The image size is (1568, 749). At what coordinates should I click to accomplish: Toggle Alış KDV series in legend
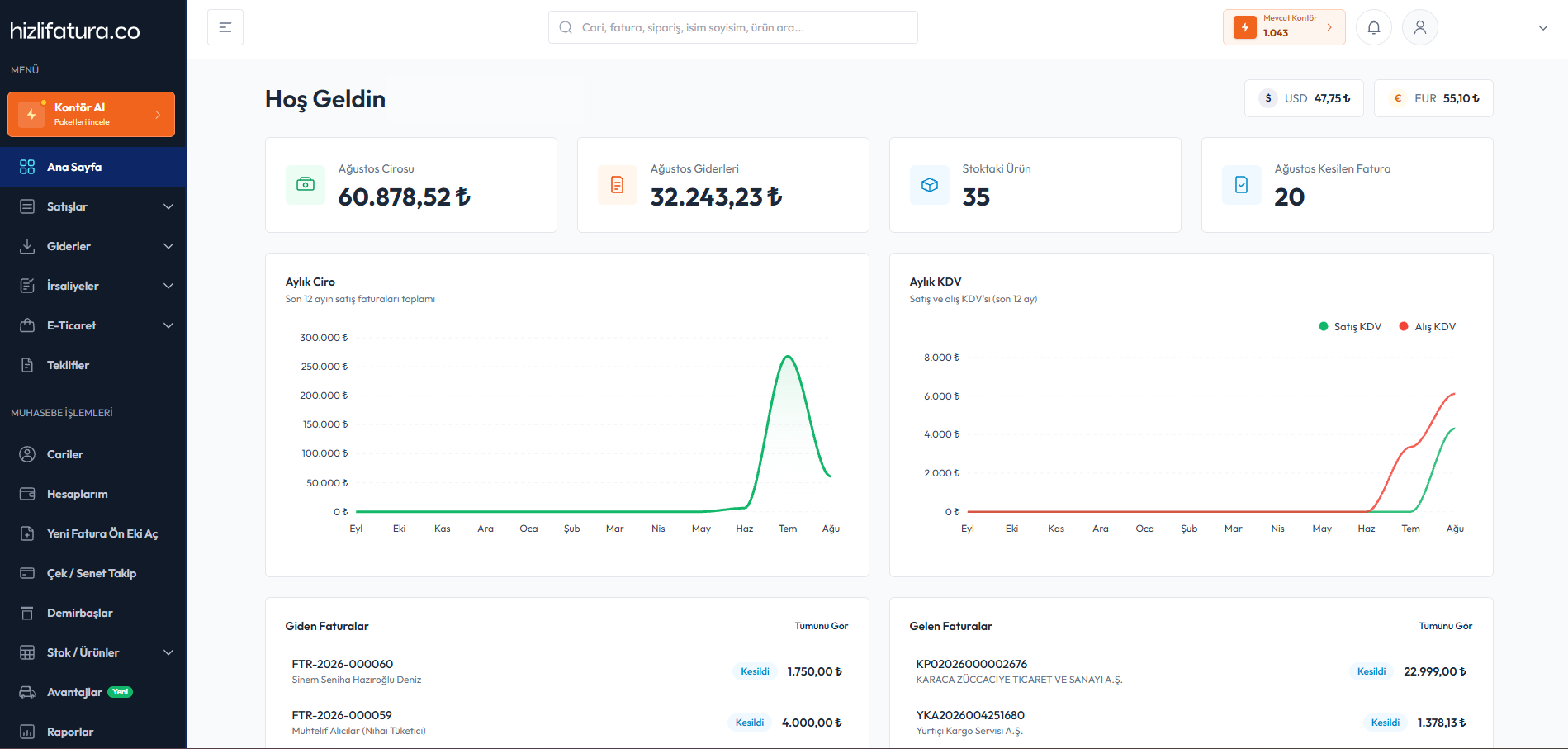pos(1428,327)
